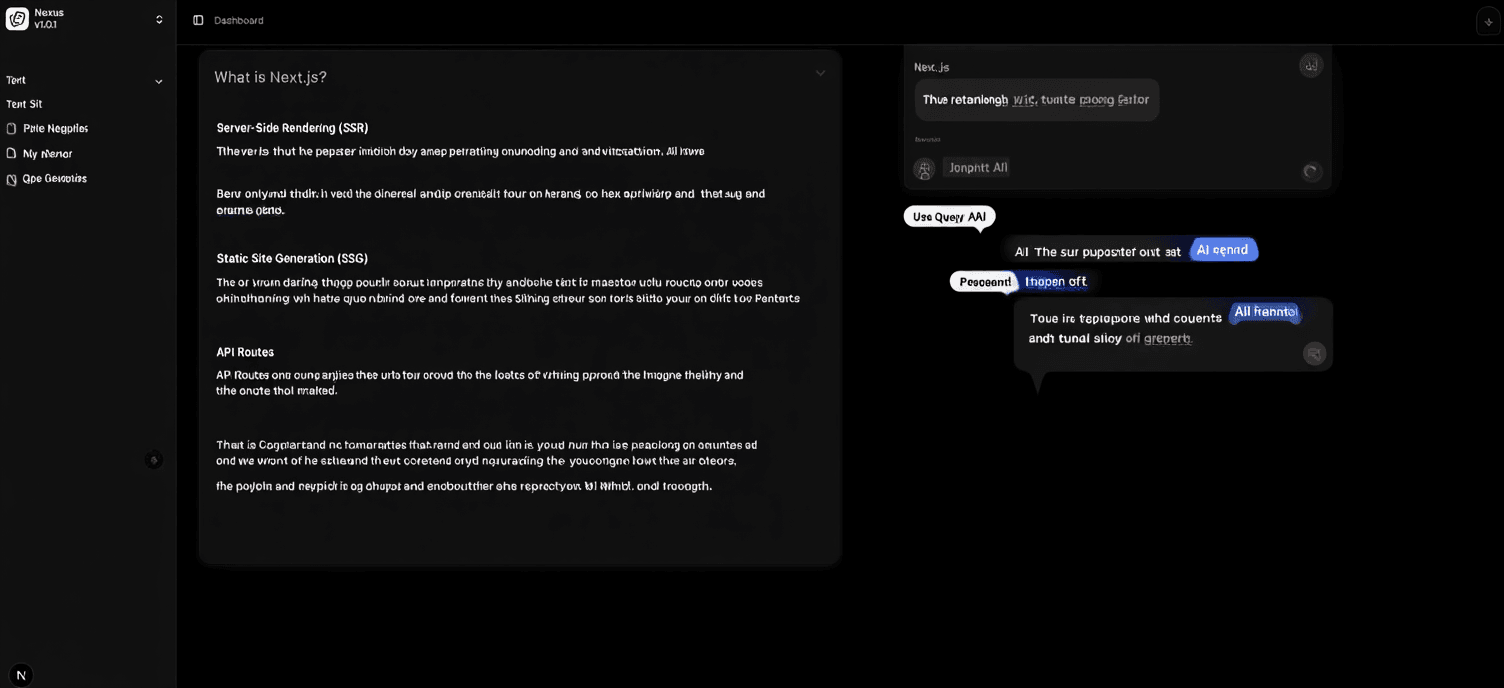Image resolution: width=1504 pixels, height=688 pixels.
Task: Click the small dot handle on sidebar edge
Action: [153, 460]
